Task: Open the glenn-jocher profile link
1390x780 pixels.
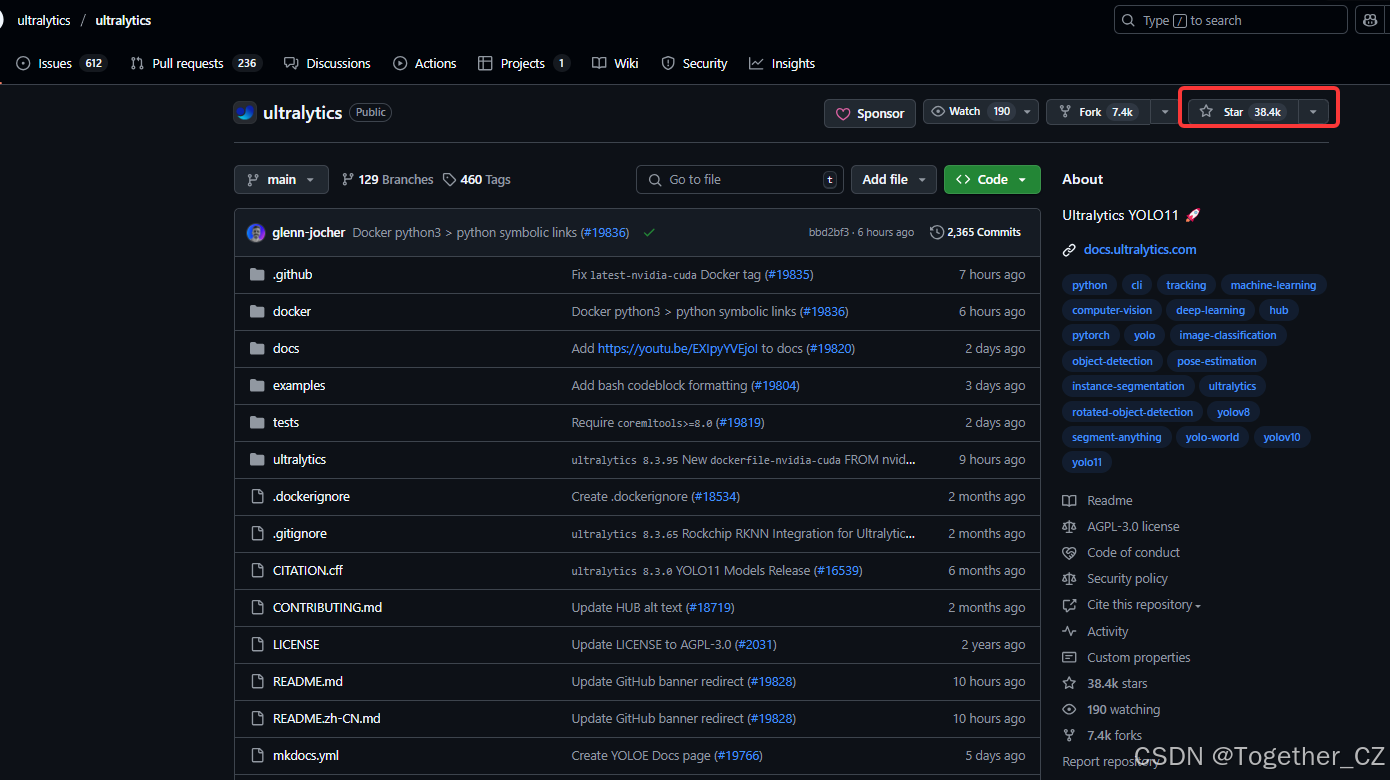Action: [x=309, y=232]
